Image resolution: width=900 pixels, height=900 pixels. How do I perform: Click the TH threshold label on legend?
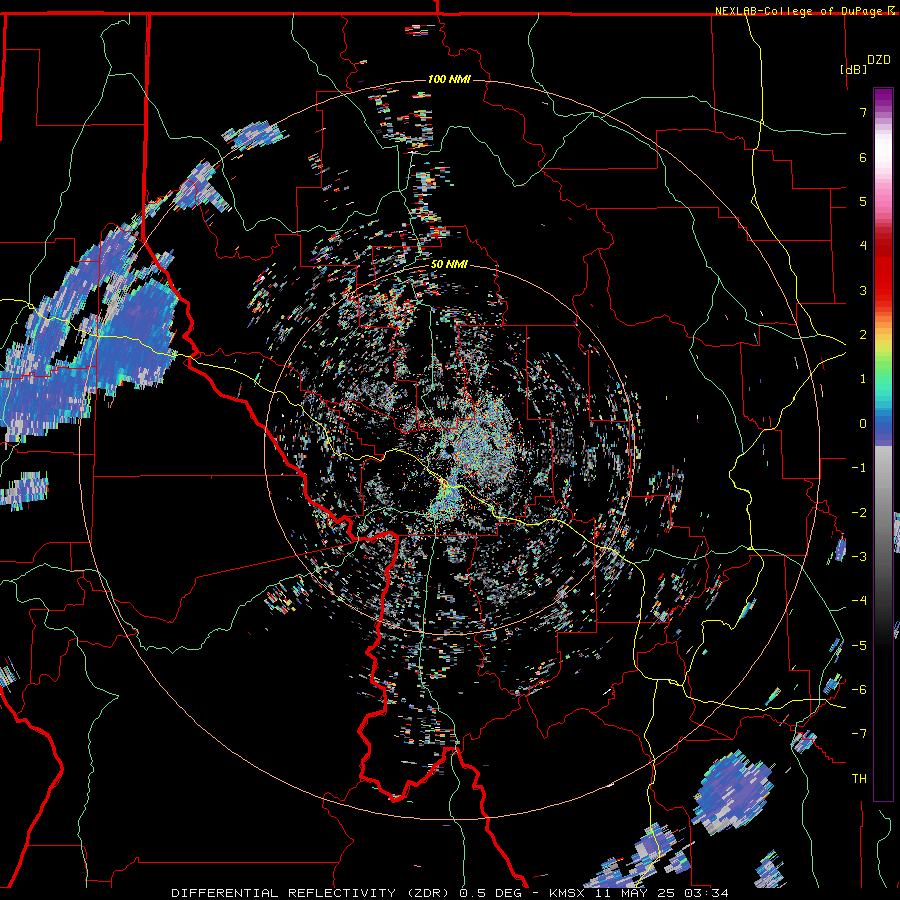coord(859,779)
